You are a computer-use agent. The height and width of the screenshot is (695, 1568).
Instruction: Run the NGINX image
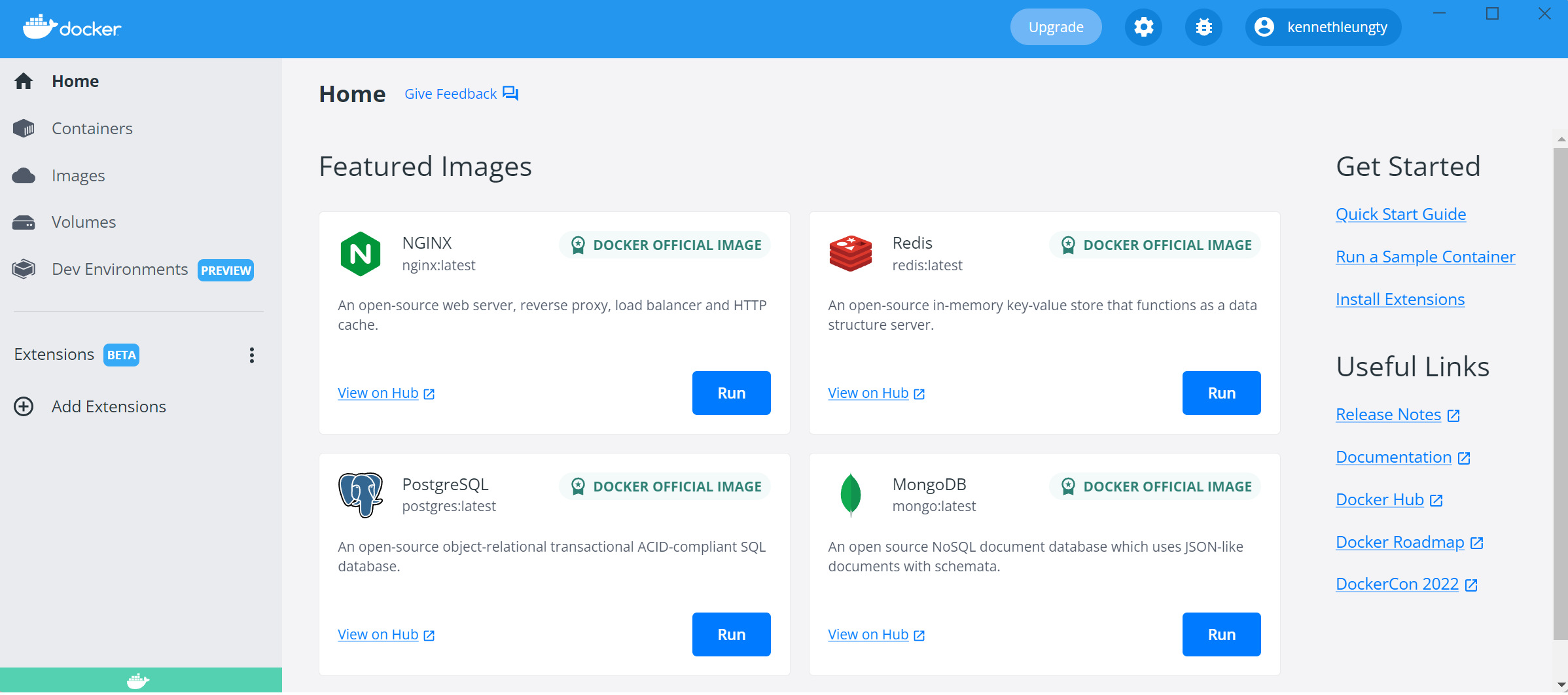pos(731,393)
